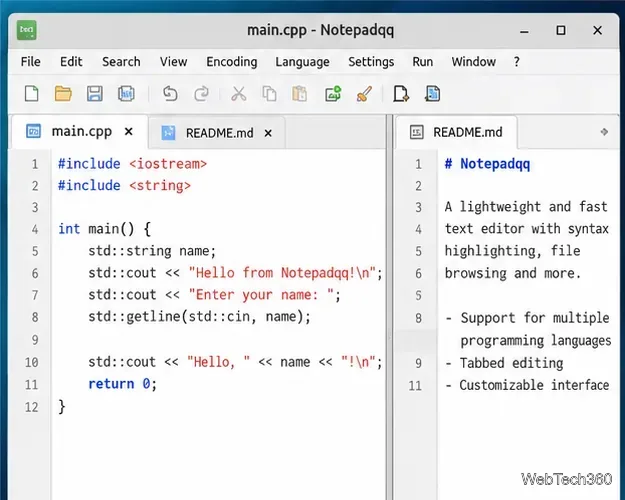Click the Save All toolbar icon
Viewport: 625px width, 500px height.
126,94
